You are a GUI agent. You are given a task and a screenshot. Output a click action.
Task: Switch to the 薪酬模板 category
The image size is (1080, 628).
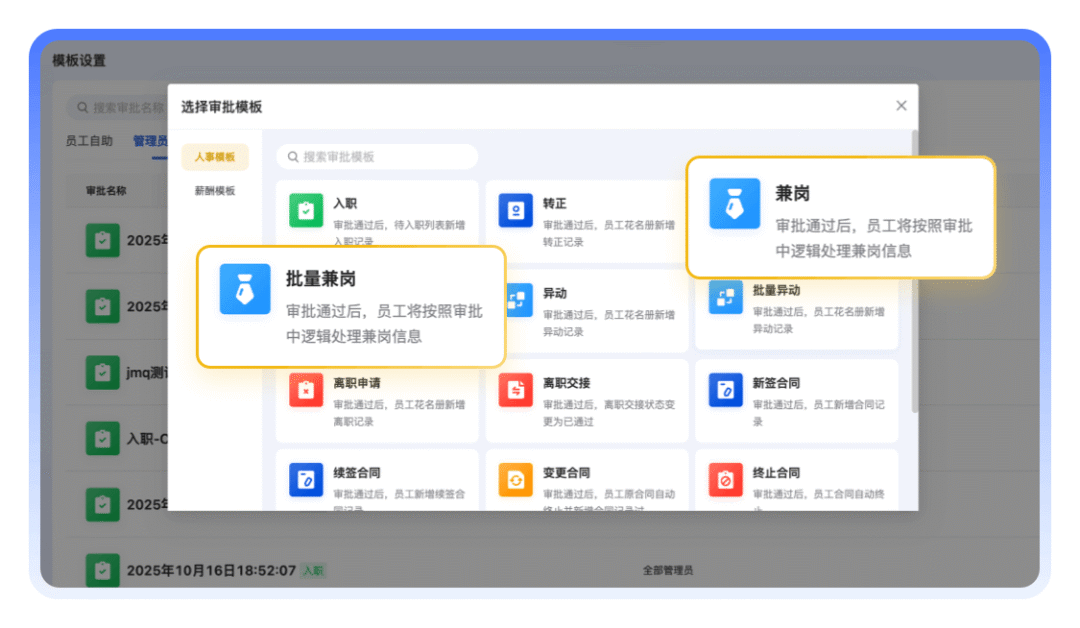coord(215,191)
